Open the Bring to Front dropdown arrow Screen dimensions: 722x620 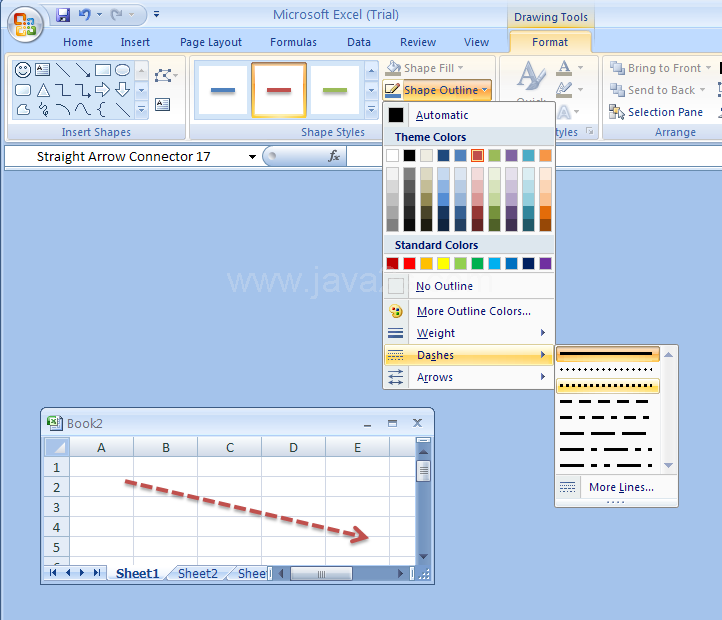coord(708,68)
